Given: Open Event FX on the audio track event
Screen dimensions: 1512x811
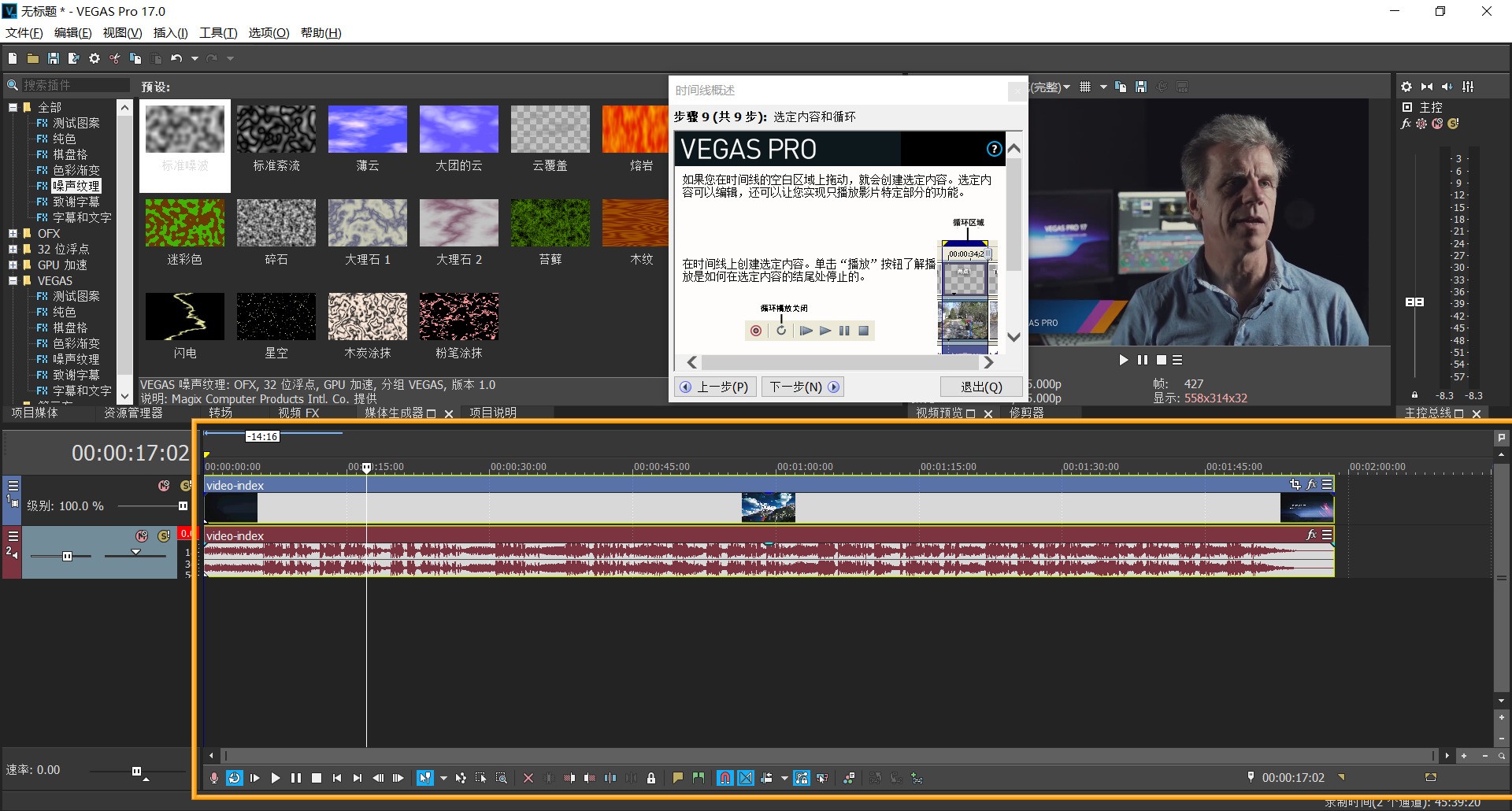Looking at the screenshot, I should 1312,535.
